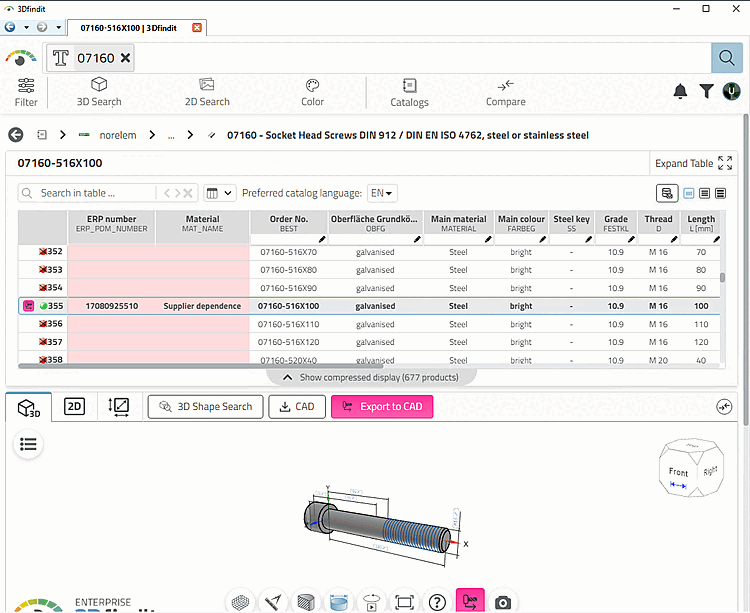Open the Filter panel
750x613 pixels.
point(26,93)
